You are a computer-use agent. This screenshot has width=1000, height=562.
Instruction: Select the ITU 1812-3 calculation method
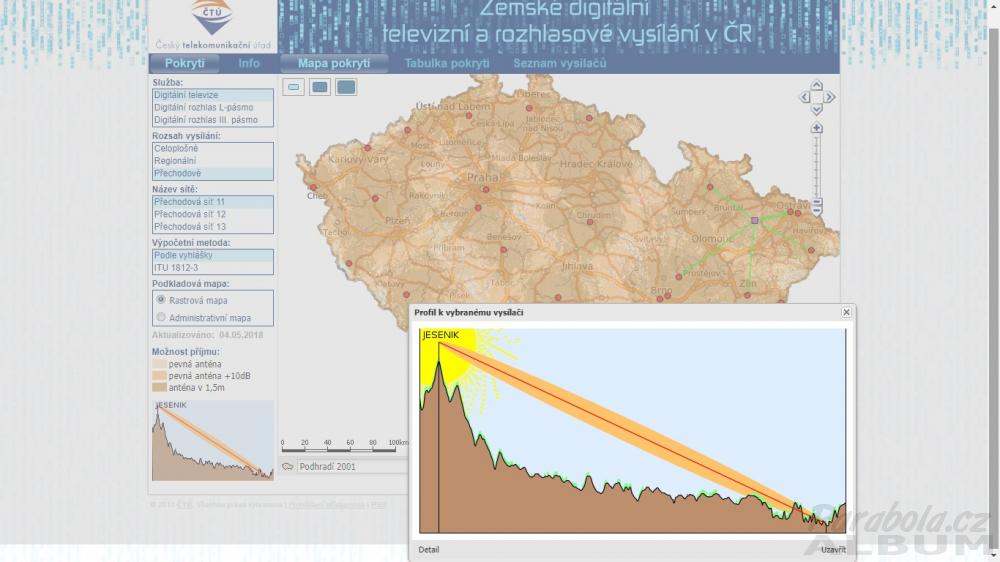212,268
